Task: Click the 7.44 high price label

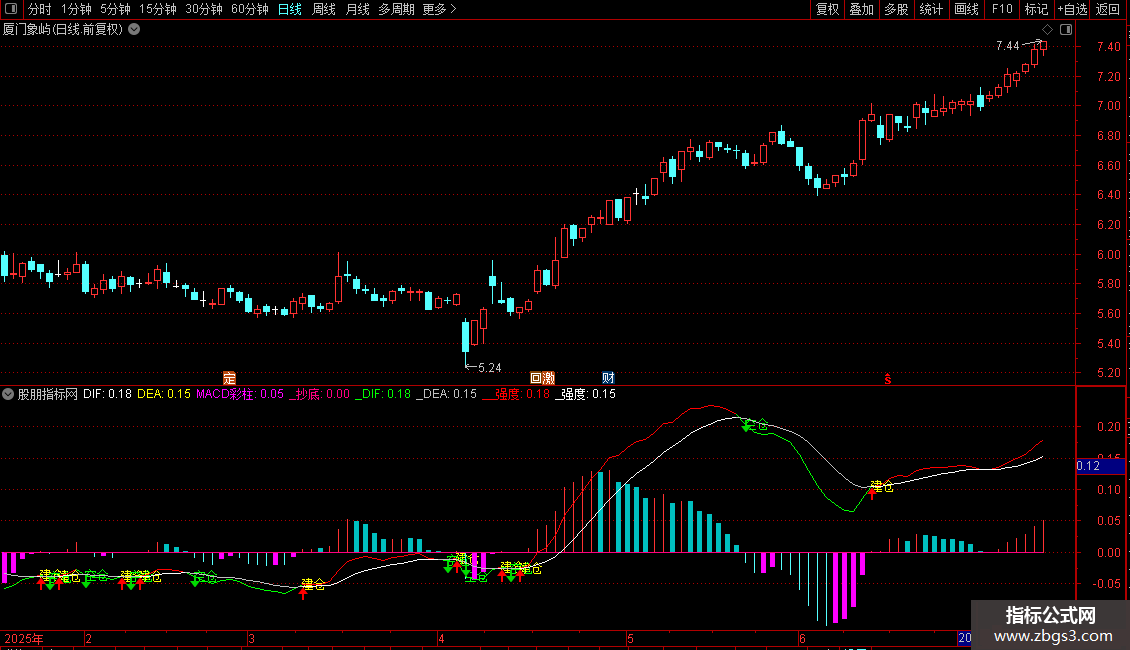Action: tap(1007, 46)
